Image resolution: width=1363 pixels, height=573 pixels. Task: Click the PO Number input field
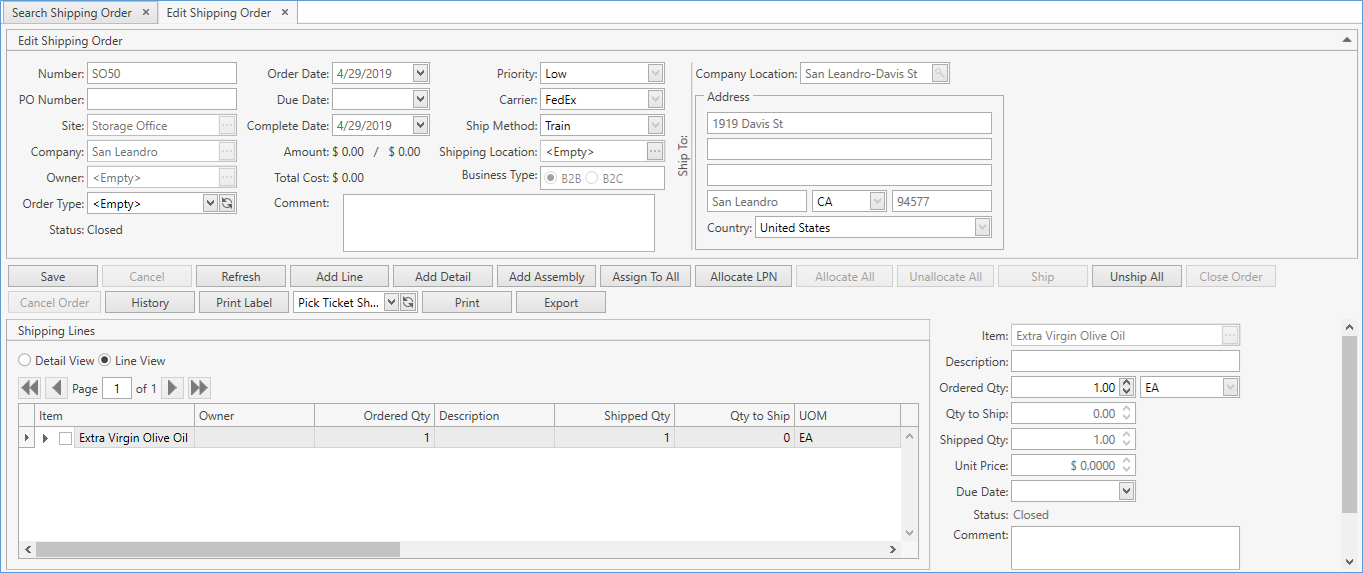coord(162,99)
